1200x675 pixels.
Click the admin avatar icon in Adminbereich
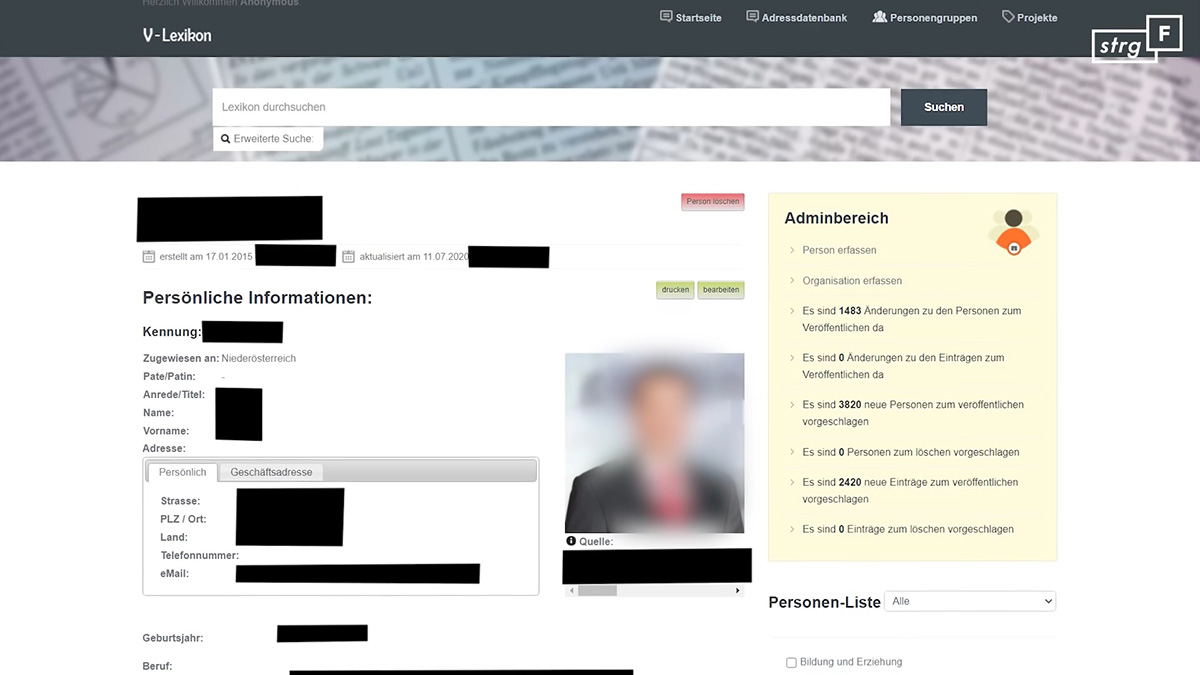[x=1014, y=232]
